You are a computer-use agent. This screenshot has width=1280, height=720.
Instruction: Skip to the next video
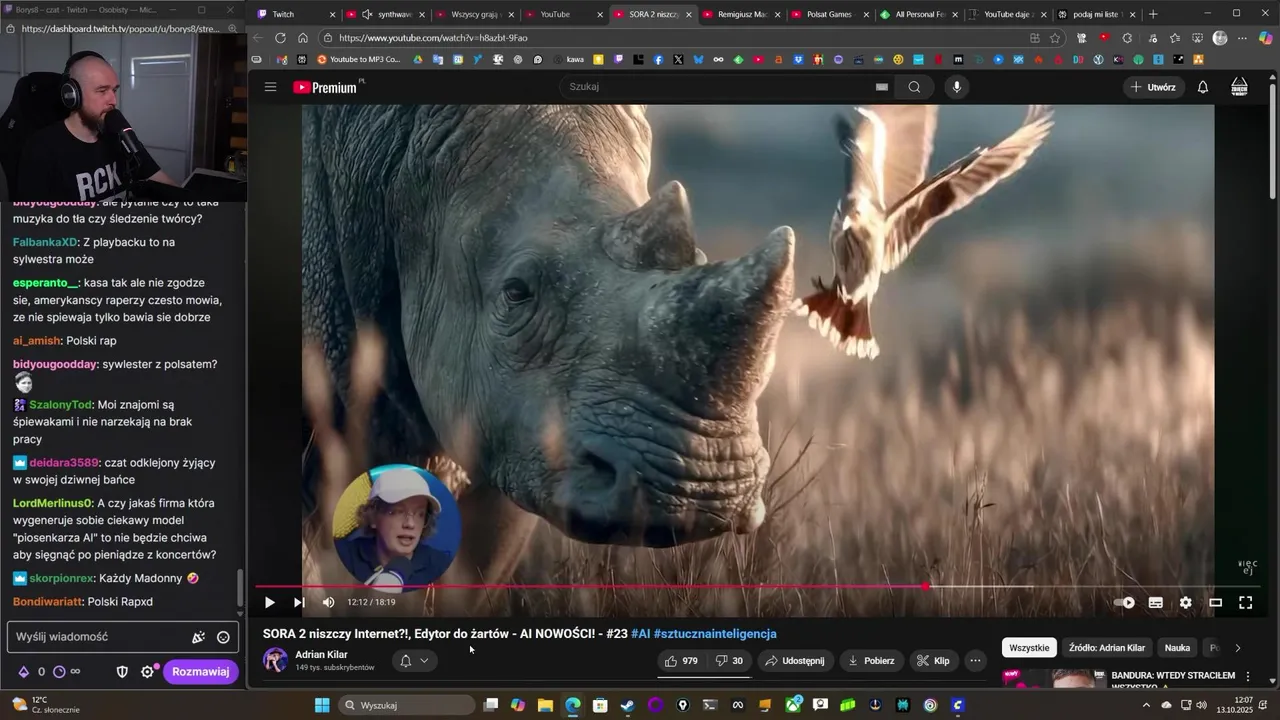click(x=298, y=602)
